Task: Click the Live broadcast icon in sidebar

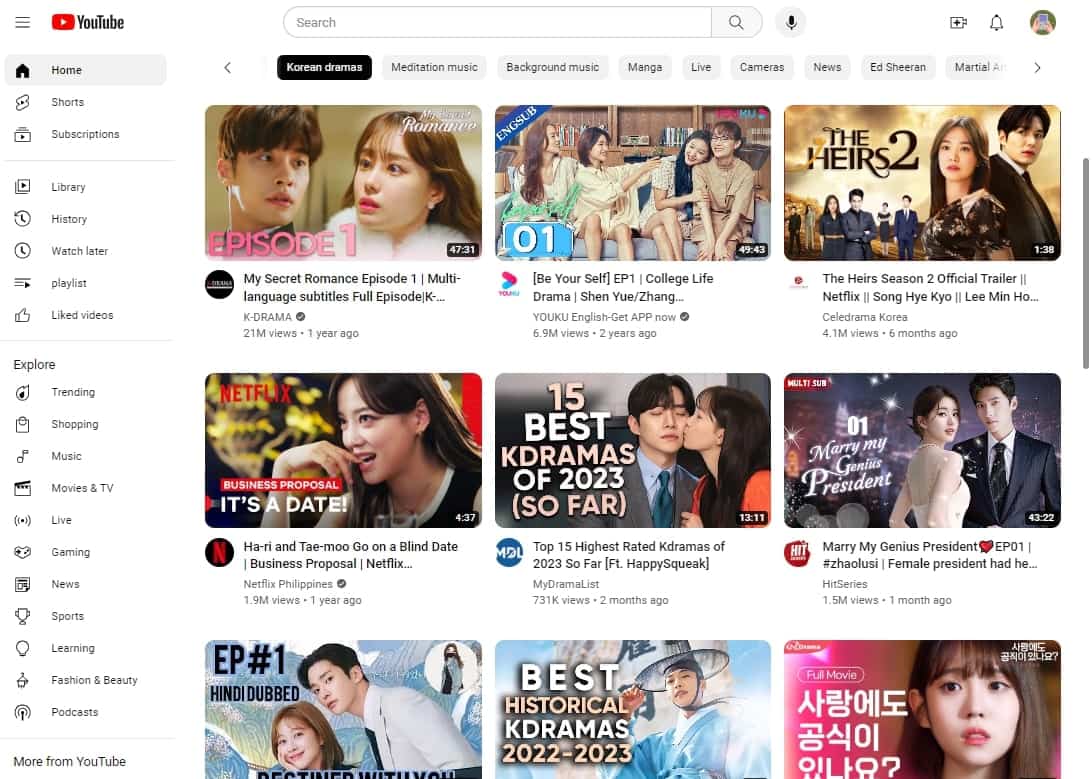Action: (x=22, y=521)
